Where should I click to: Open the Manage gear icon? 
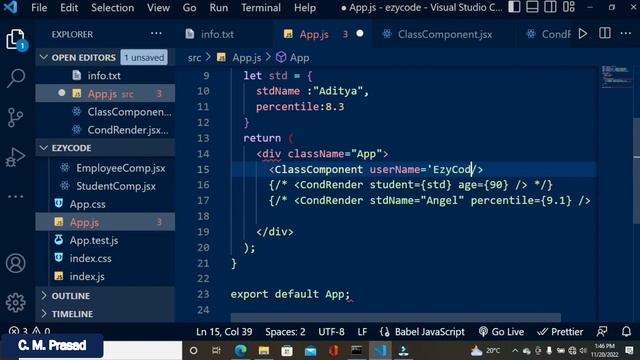[x=16, y=302]
